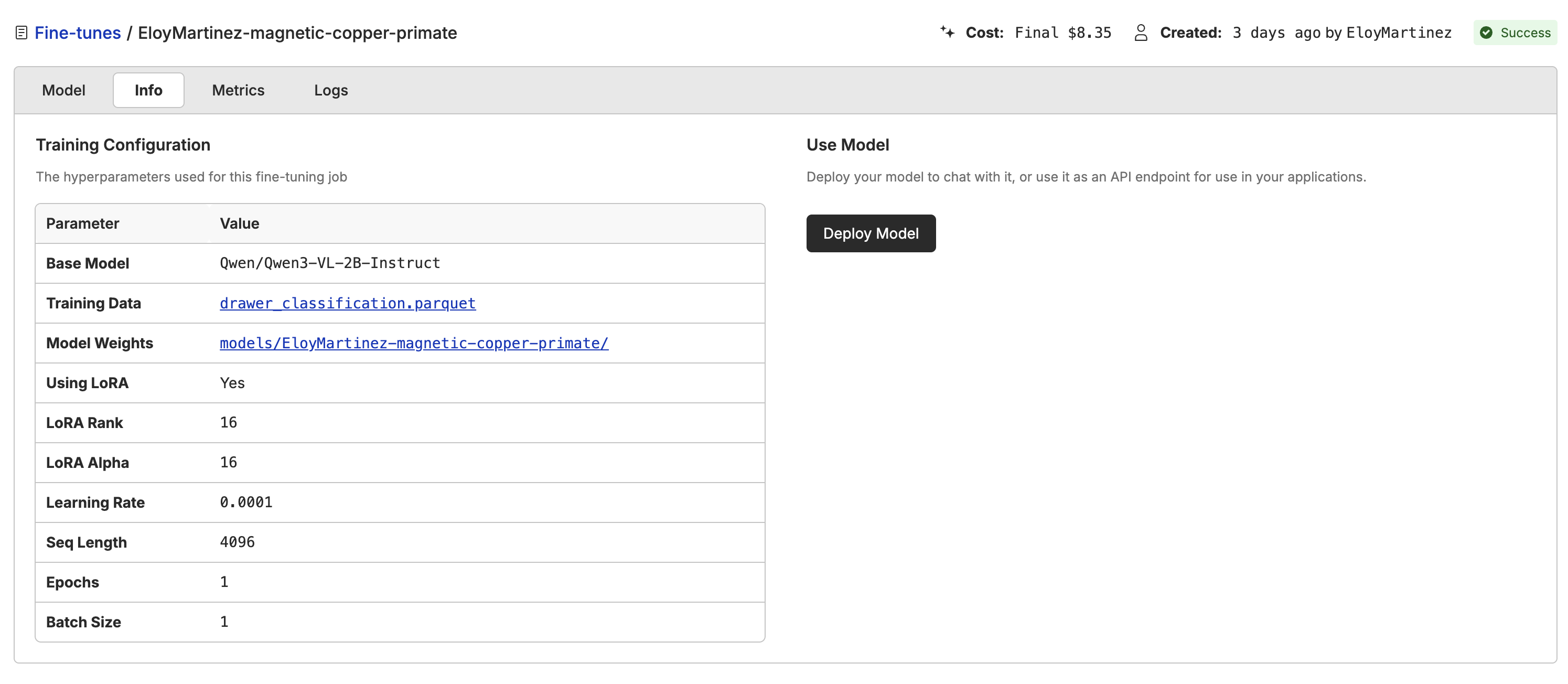
Task: Click the green checkmark in the Success badge
Action: 1487,33
